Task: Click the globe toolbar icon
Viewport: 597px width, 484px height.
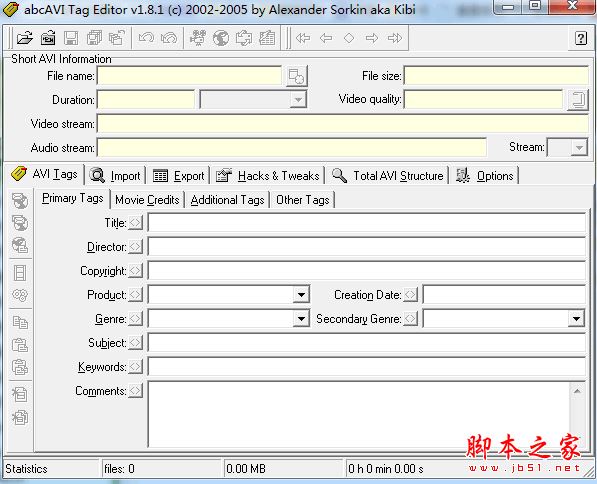Action: [221, 38]
